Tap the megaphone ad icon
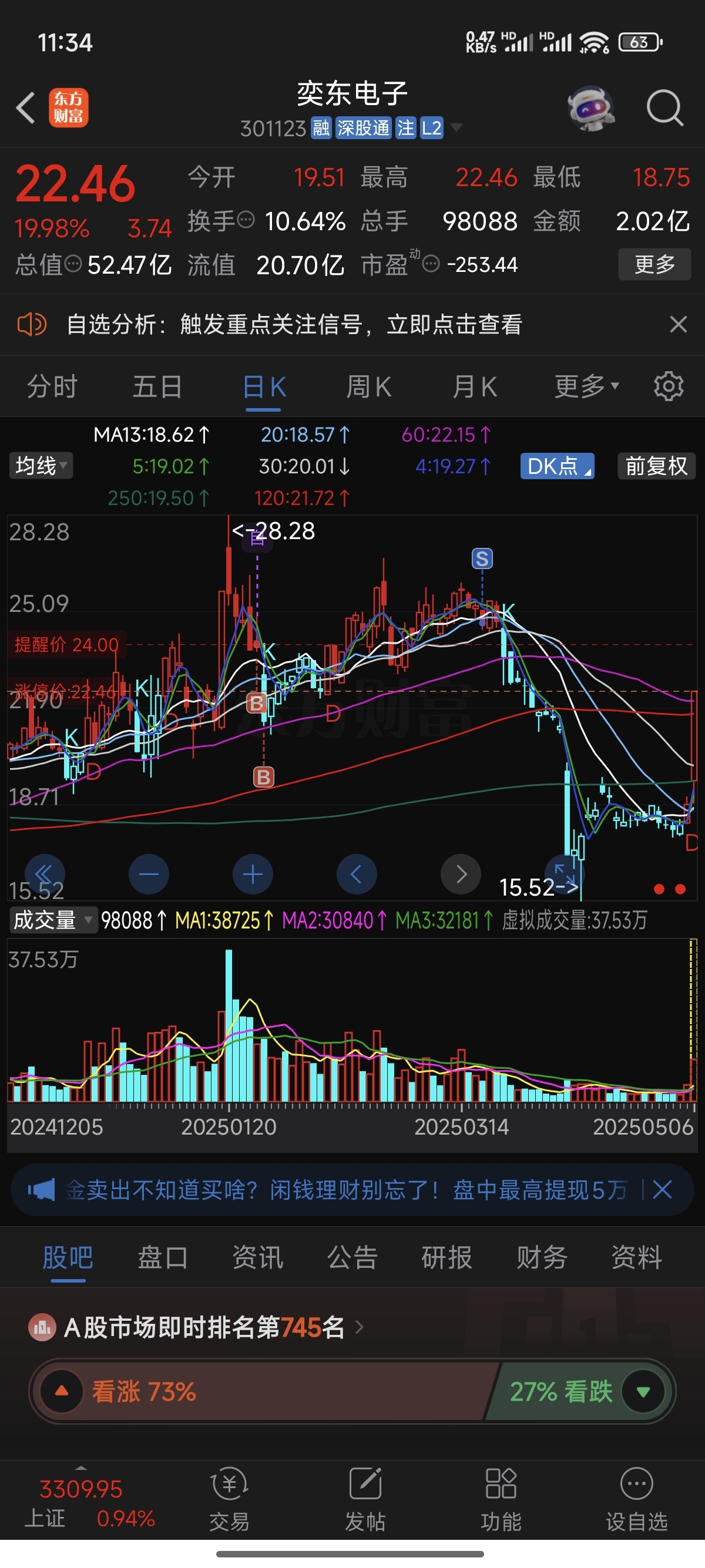Image resolution: width=705 pixels, height=1568 pixels. (41, 1189)
